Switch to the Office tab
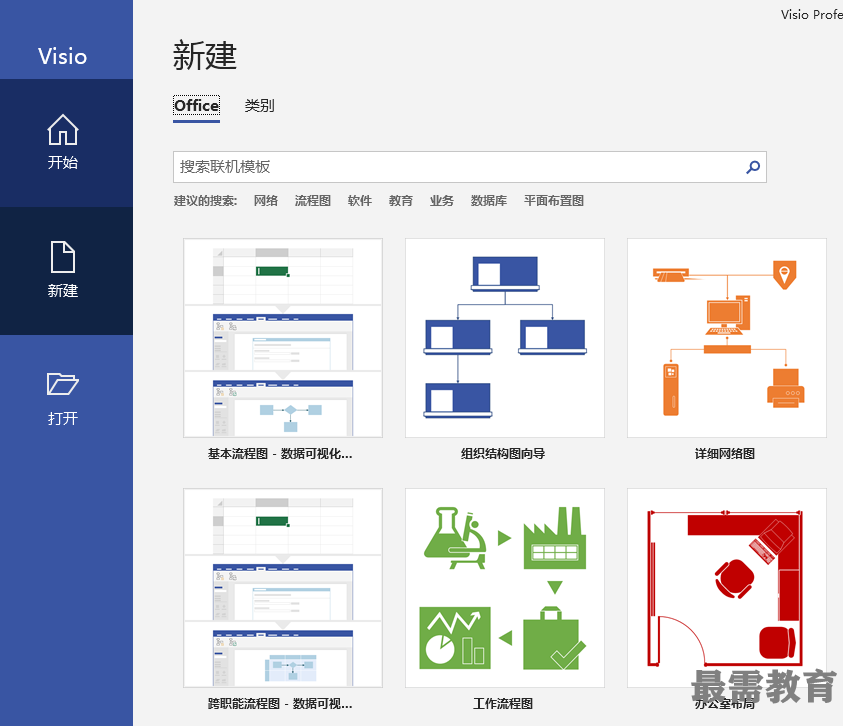The height and width of the screenshot is (726, 843). (197, 105)
